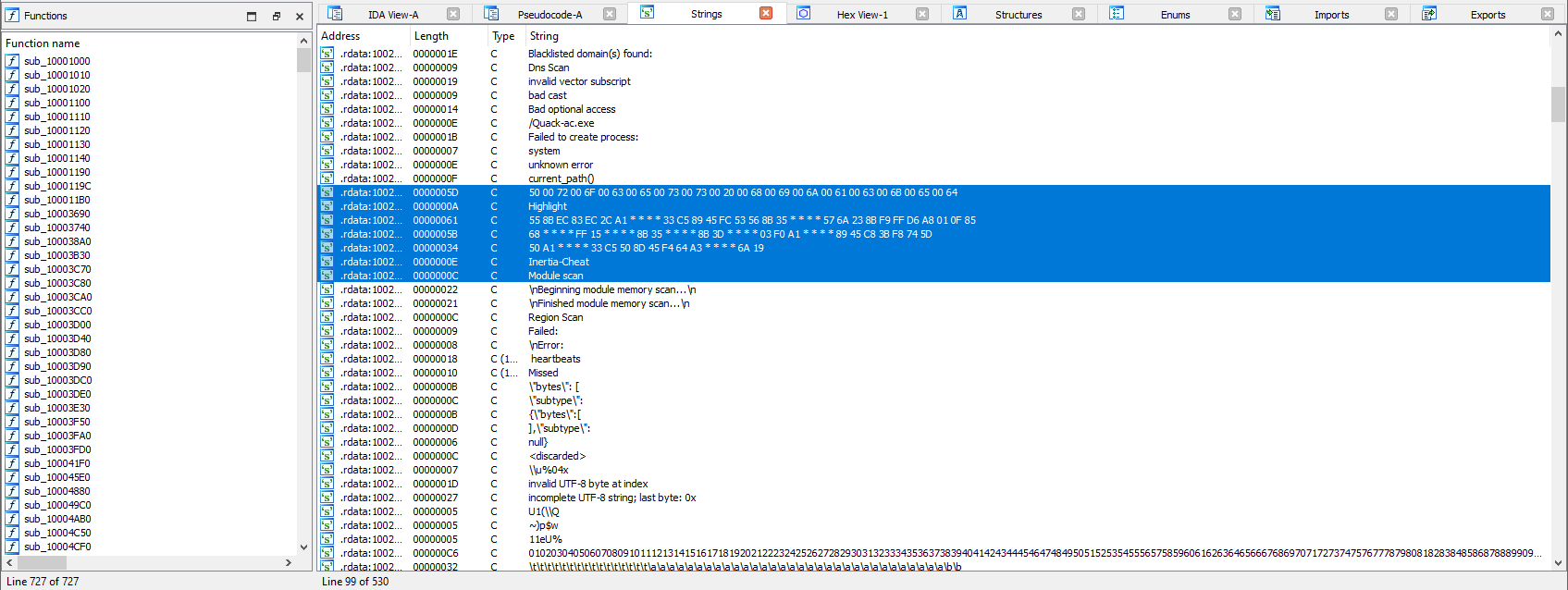Click the Structures tab icon
This screenshot has width=1568, height=590.
[960, 14]
